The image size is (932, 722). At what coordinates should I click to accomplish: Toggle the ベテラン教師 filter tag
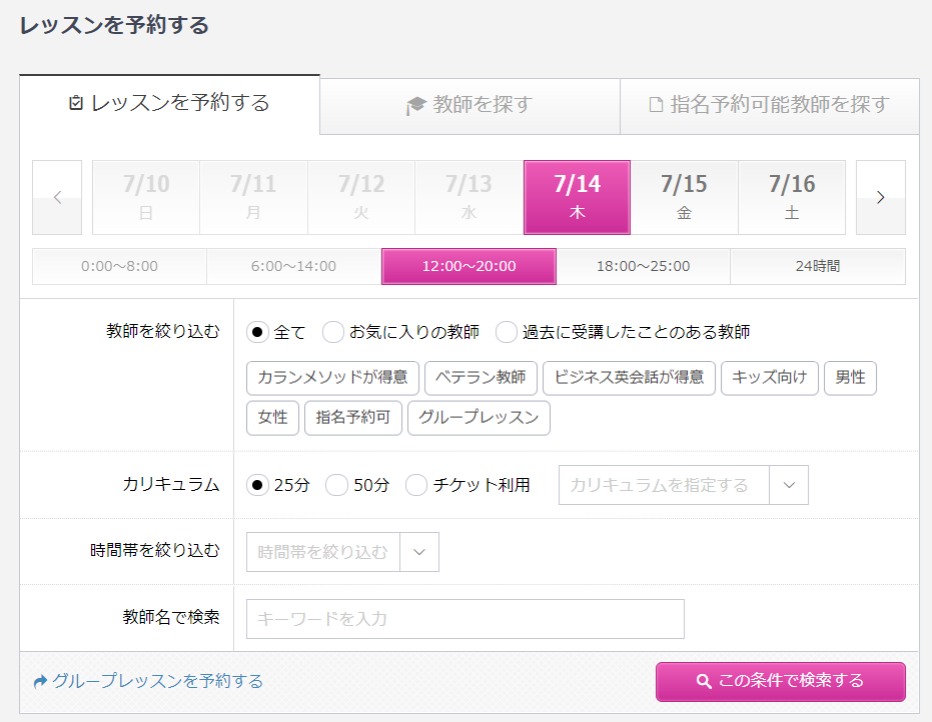(x=481, y=378)
